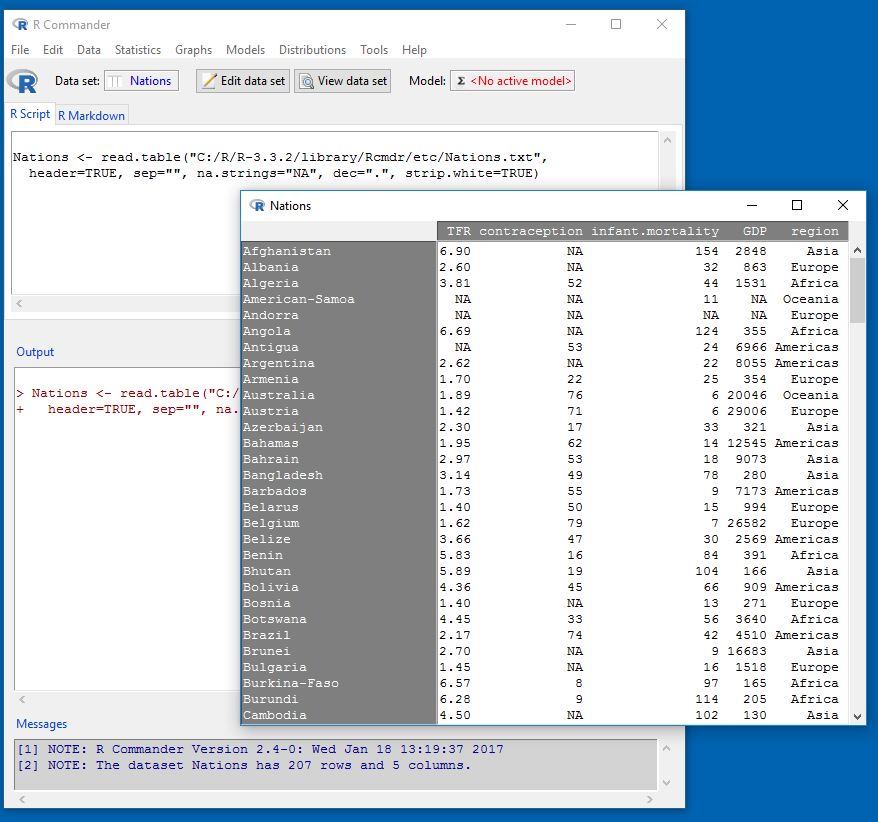Click infant mortality value 154 for Afghanistan
878x822 pixels.
[x=707, y=251]
